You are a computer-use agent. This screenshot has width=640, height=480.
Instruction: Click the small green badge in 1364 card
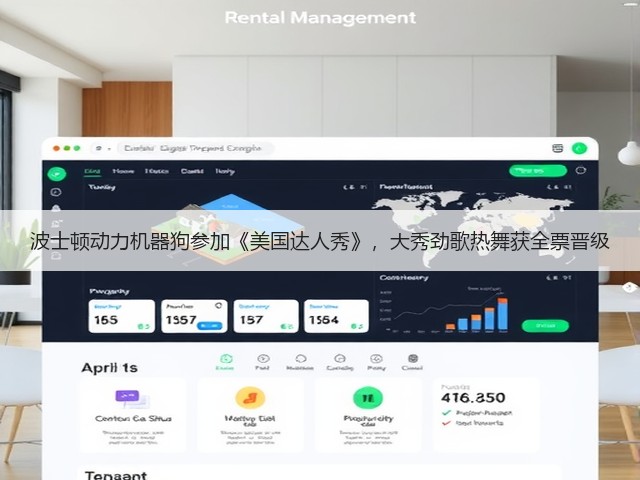tap(357, 326)
